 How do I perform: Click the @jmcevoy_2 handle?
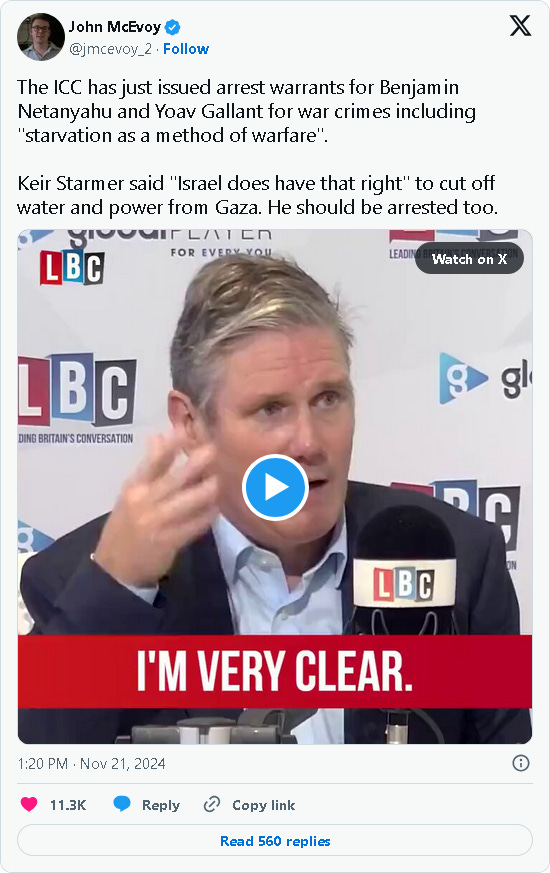[110, 49]
